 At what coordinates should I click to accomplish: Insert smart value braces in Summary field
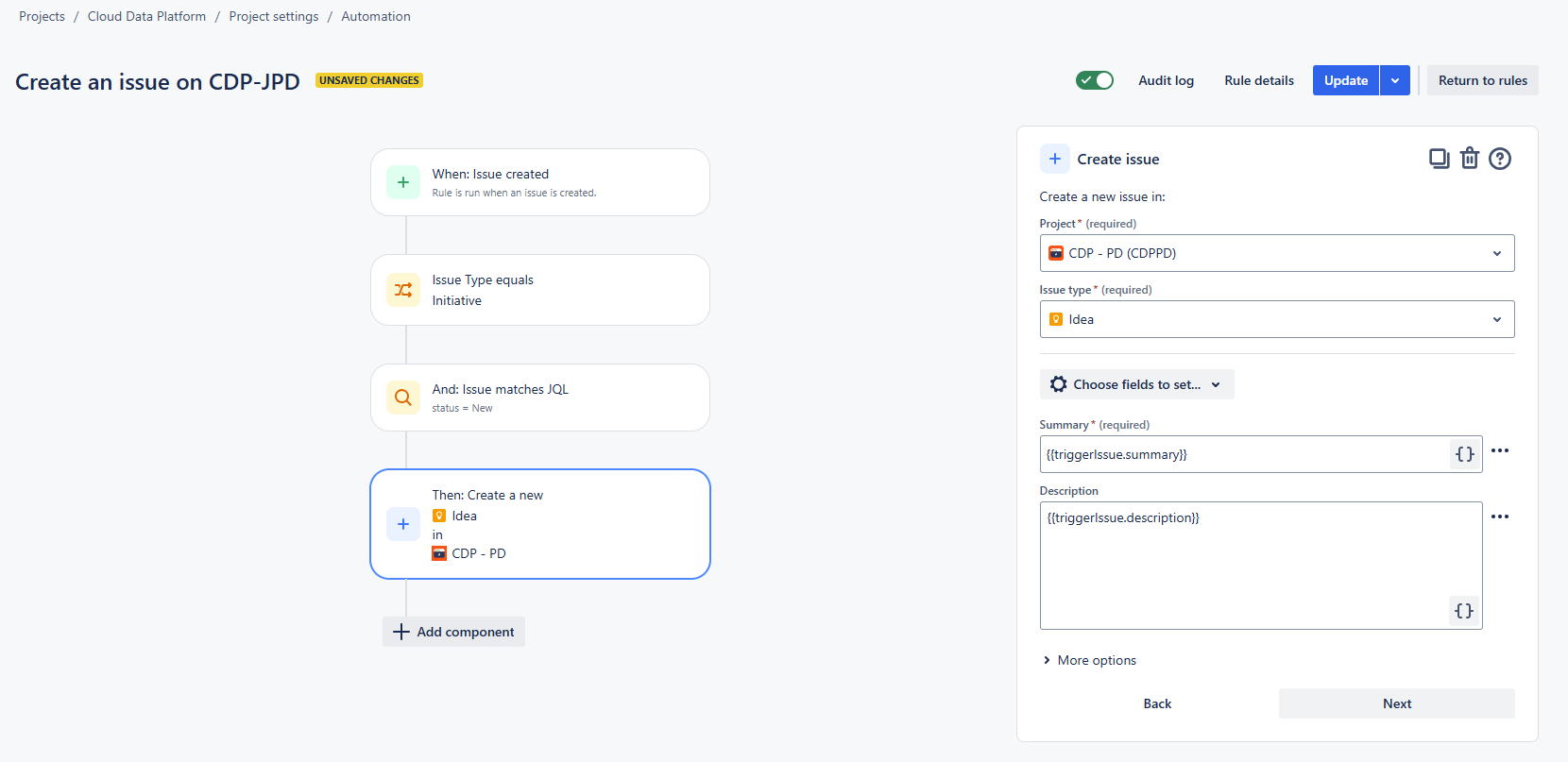pos(1464,454)
